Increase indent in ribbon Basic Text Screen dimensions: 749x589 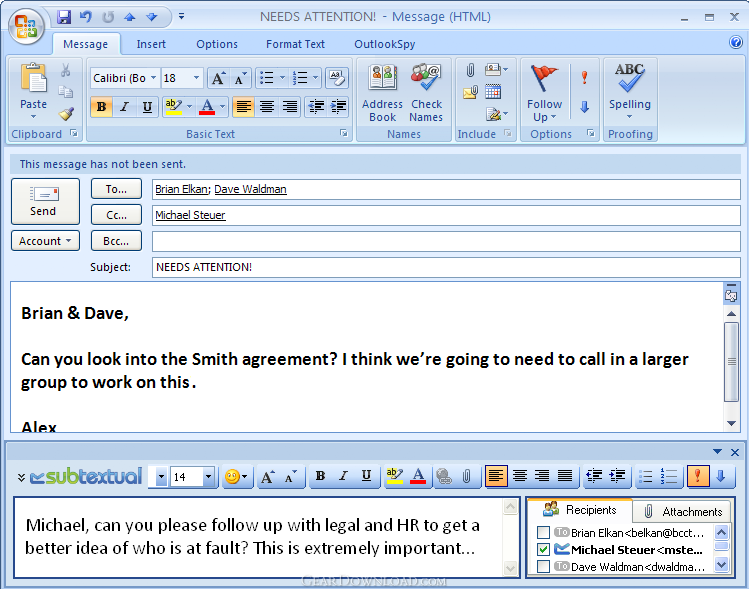pyautogui.click(x=338, y=106)
